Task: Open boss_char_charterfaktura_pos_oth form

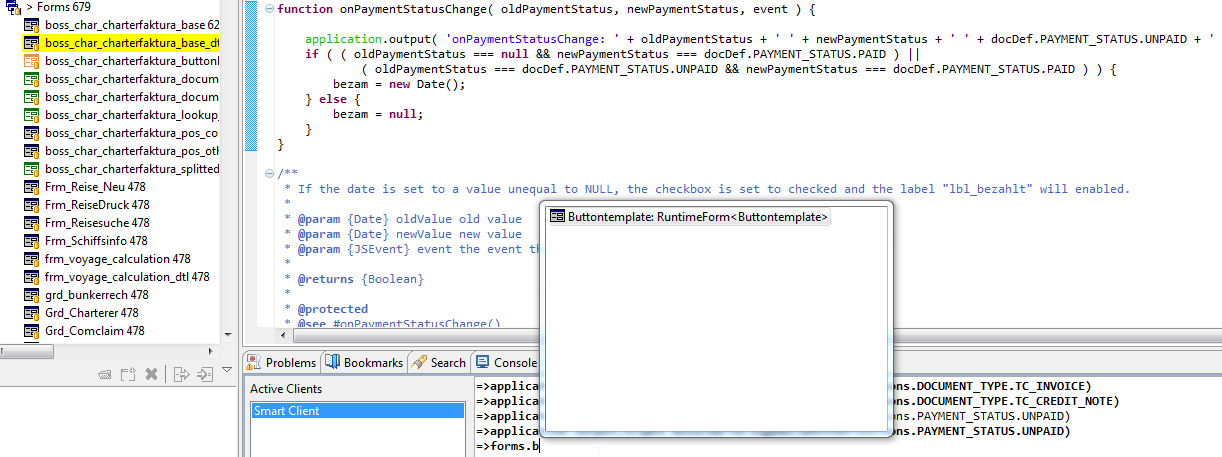Action: (132, 151)
